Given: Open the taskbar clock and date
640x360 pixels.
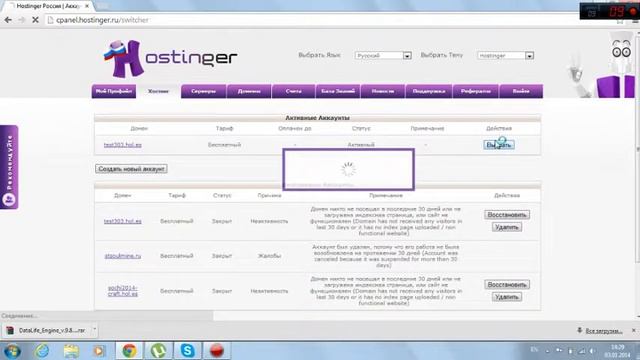Looking at the screenshot, I should (618, 351).
